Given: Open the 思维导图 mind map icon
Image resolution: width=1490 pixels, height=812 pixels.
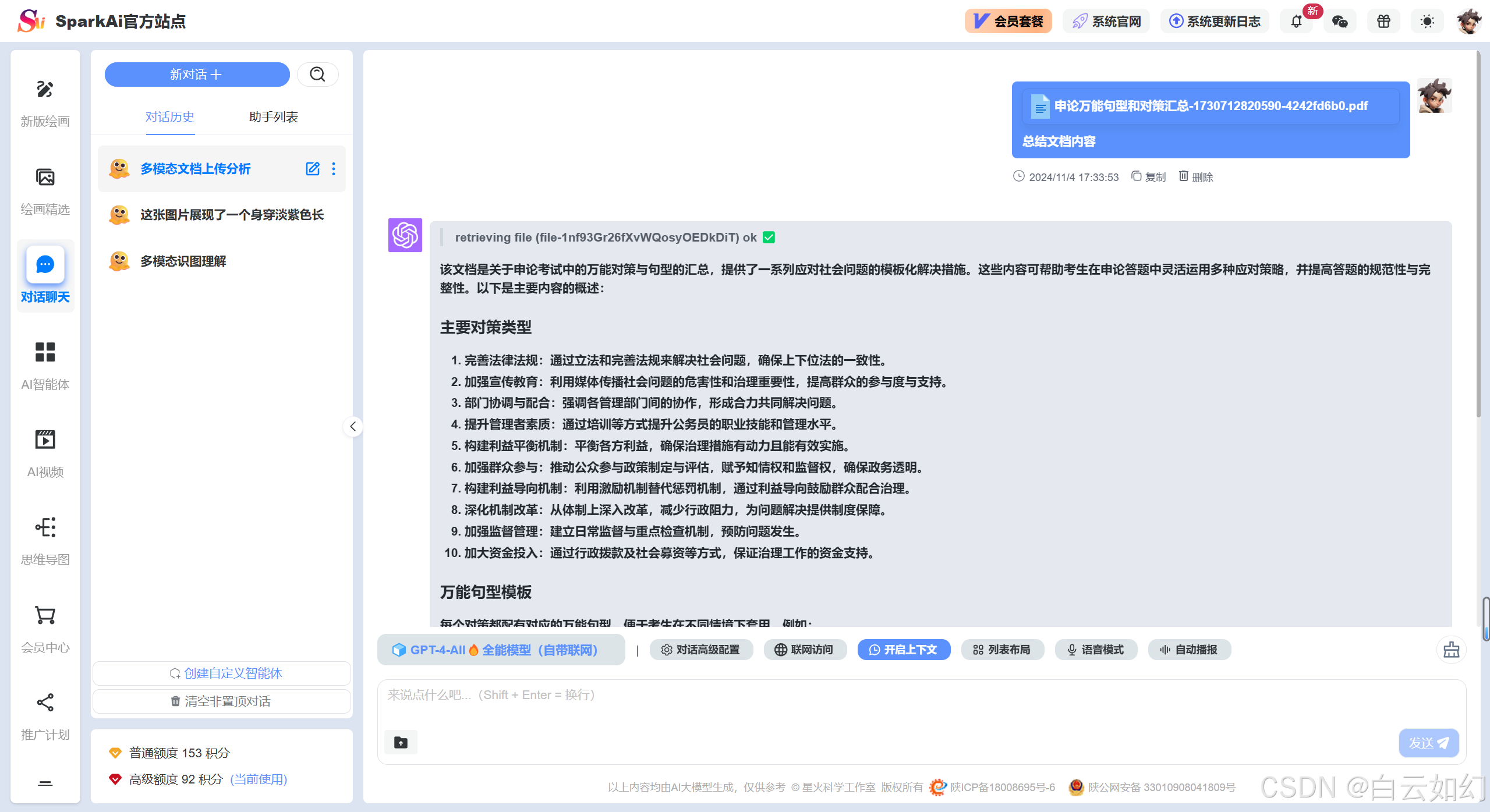Looking at the screenshot, I should [x=45, y=527].
